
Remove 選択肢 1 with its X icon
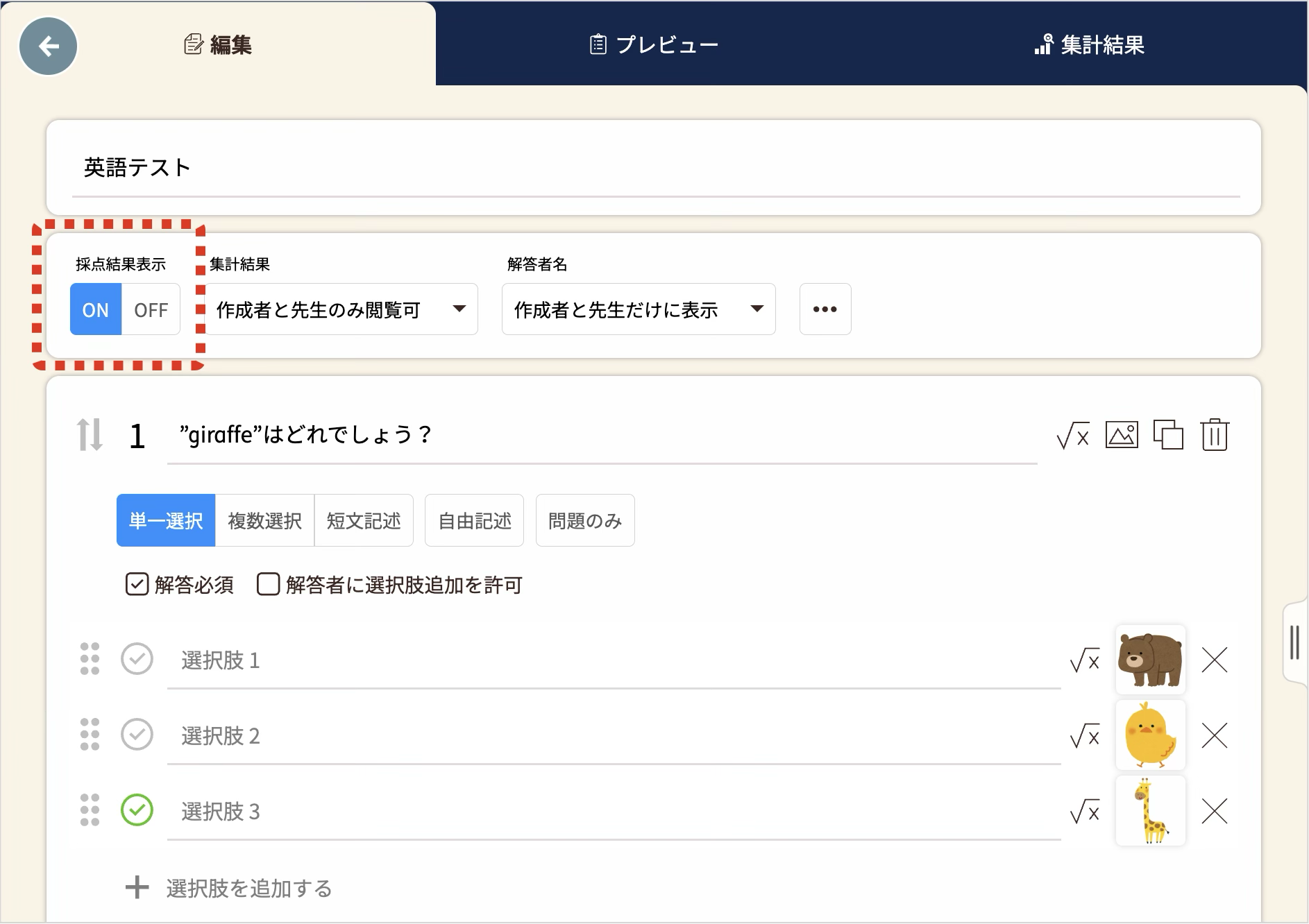coord(1215,660)
